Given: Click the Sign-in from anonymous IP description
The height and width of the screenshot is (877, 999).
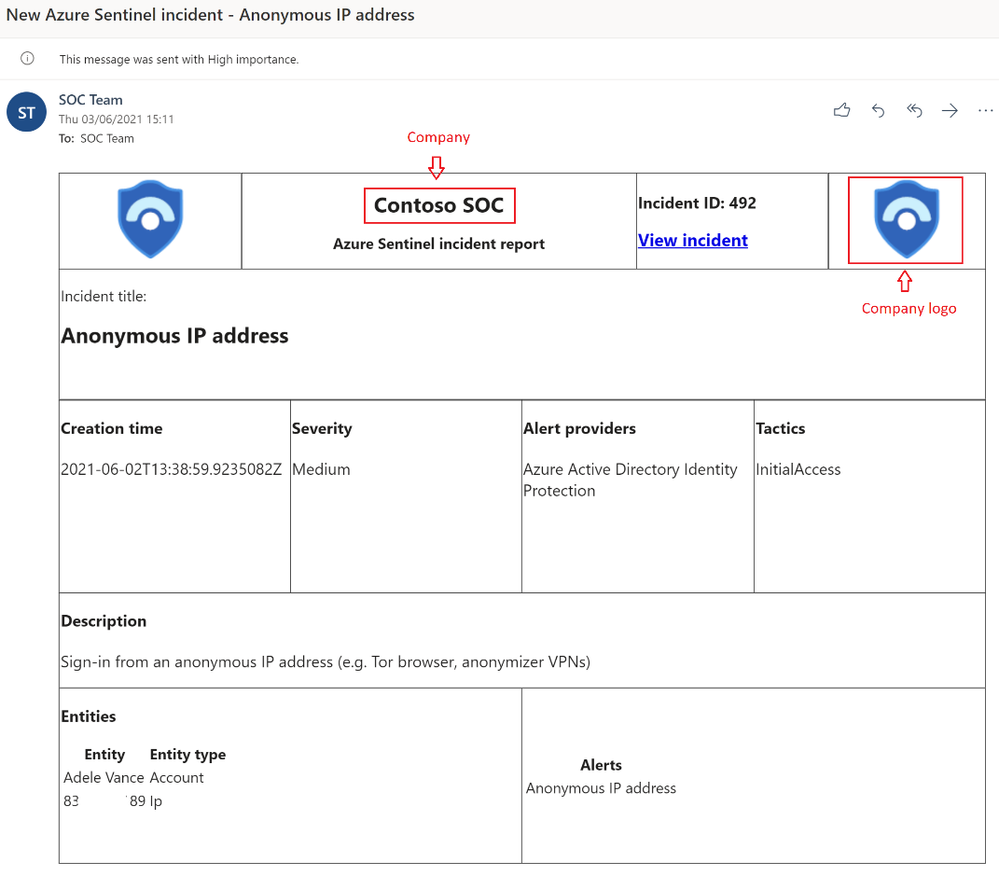Looking at the screenshot, I should [326, 662].
